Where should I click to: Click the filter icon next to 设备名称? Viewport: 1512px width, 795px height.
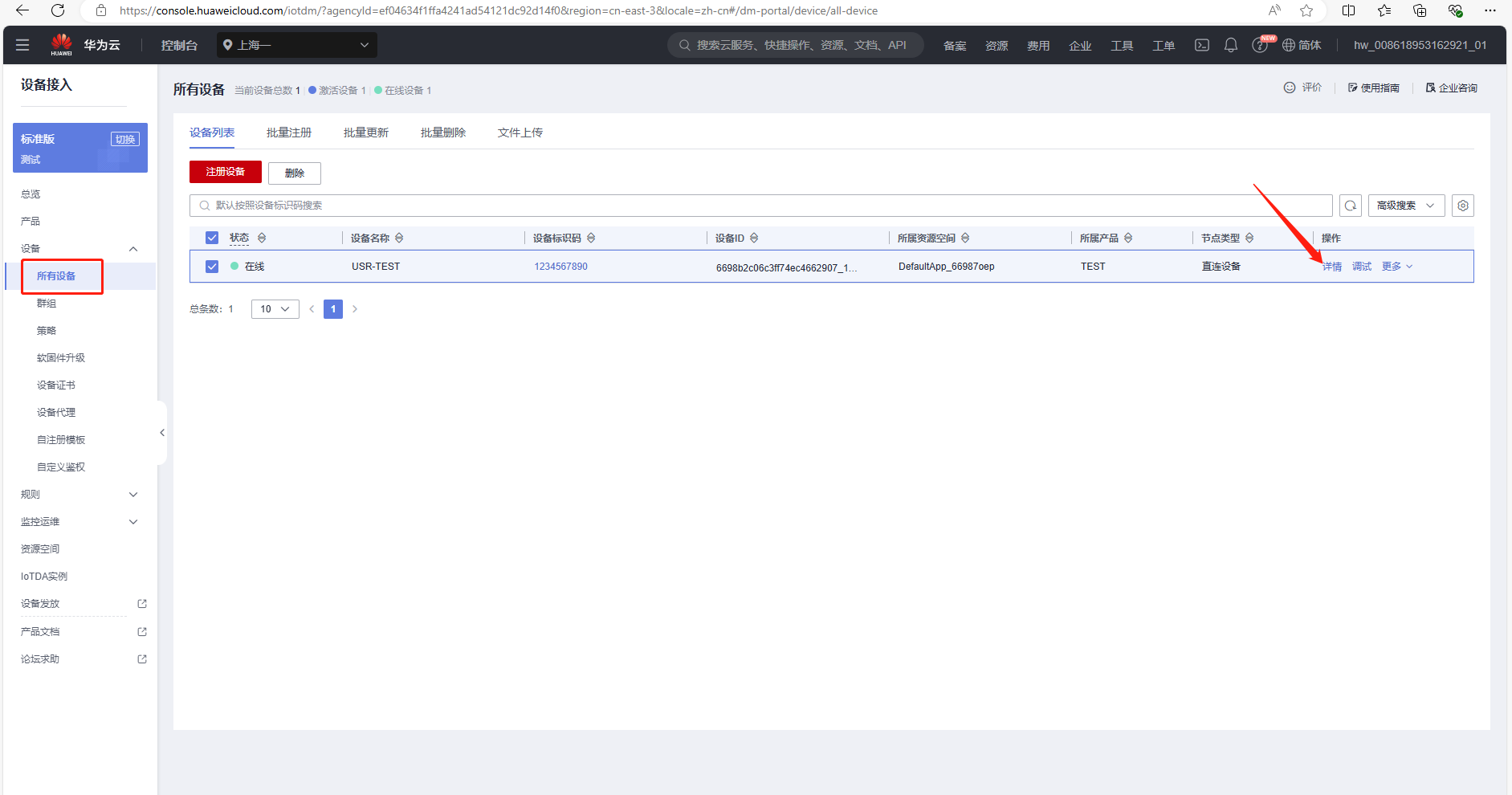click(399, 238)
